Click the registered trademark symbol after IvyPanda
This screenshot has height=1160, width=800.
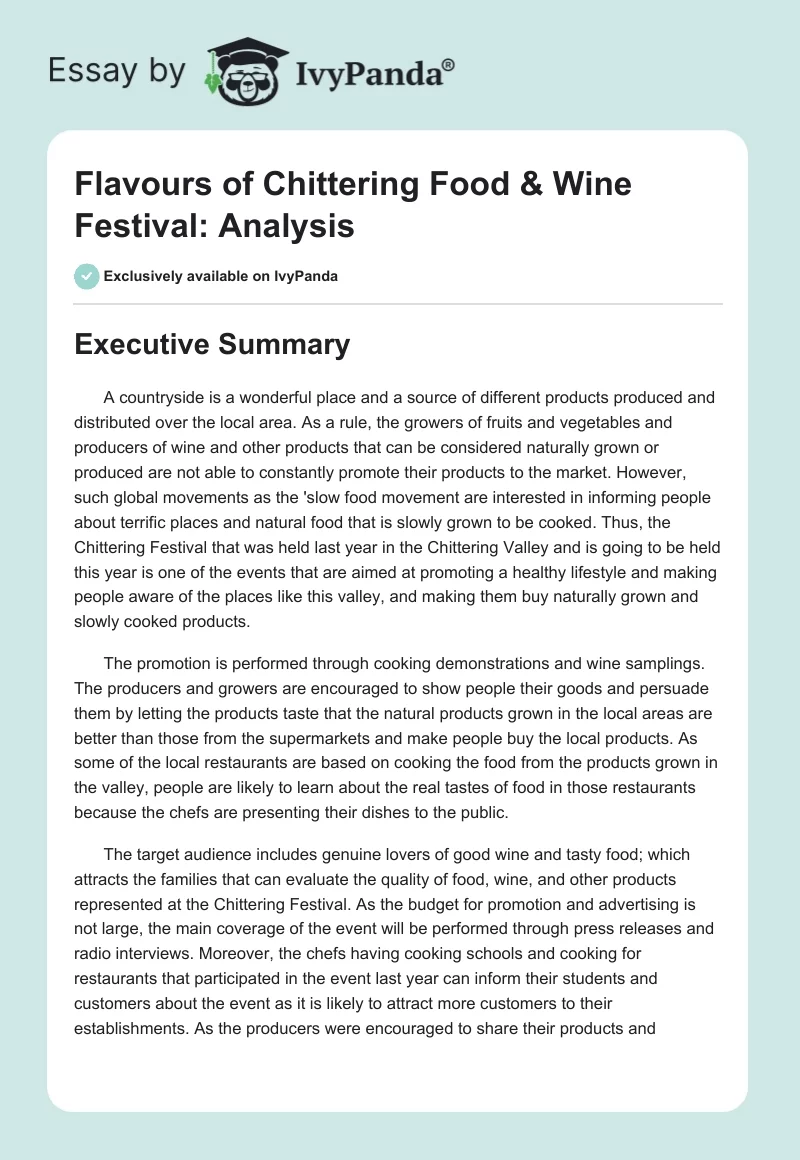[449, 66]
